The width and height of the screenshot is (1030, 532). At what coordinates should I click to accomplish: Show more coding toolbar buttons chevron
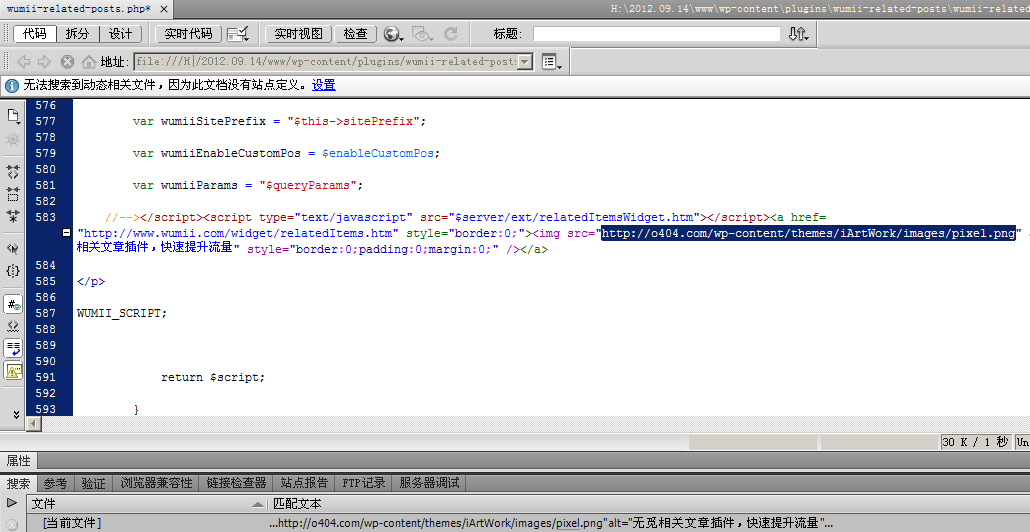[x=16, y=414]
